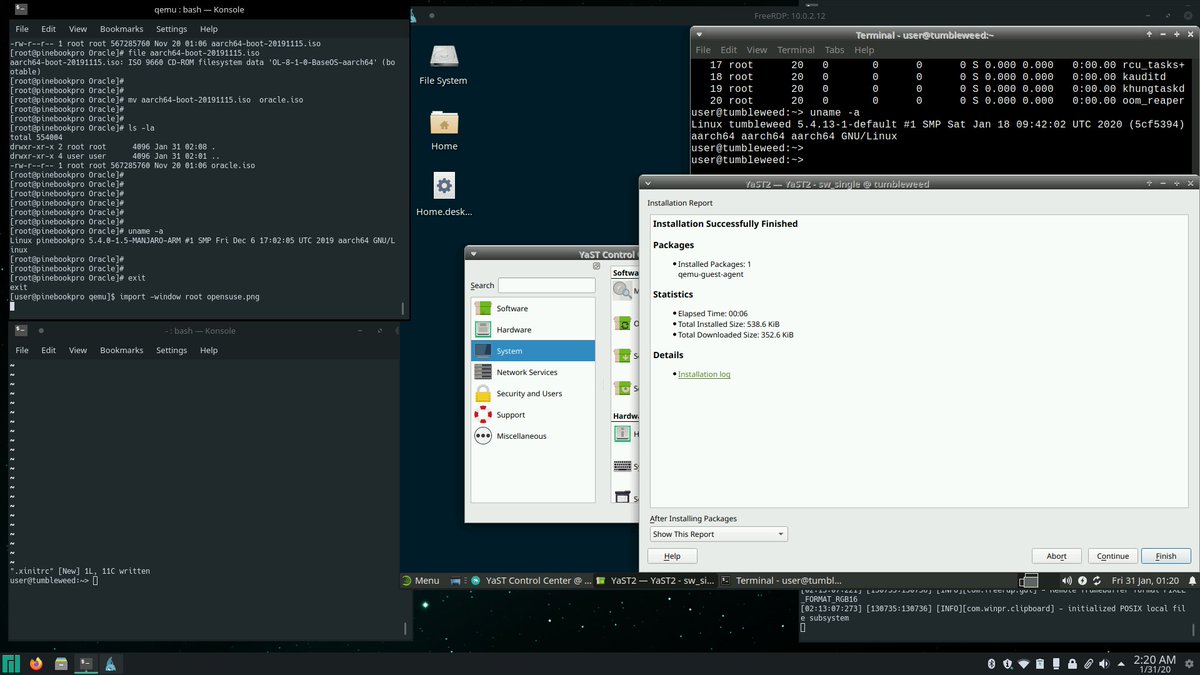This screenshot has width=1200, height=675.
Task: Open the Home folder desktop icon
Action: click(444, 122)
